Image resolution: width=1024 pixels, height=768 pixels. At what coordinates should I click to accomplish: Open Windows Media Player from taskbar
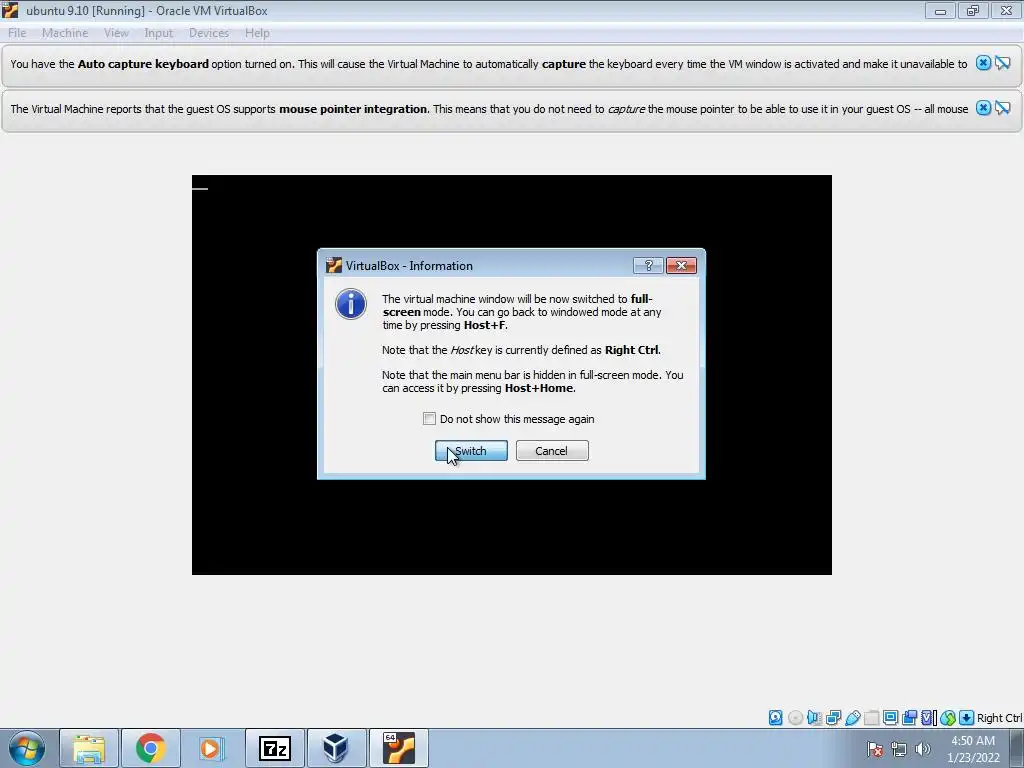(212, 748)
